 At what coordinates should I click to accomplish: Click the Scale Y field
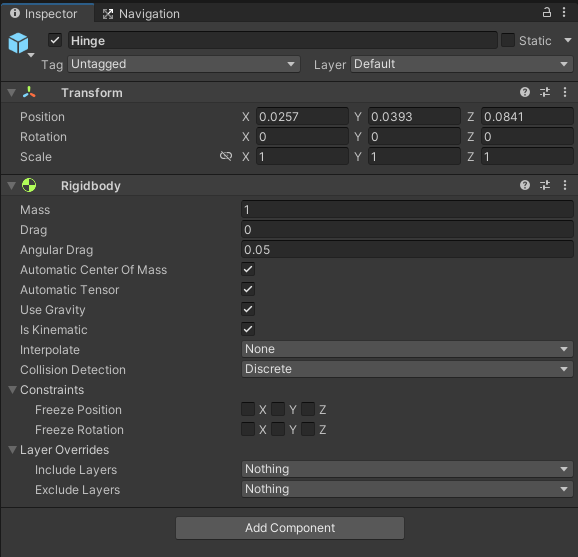click(x=414, y=156)
